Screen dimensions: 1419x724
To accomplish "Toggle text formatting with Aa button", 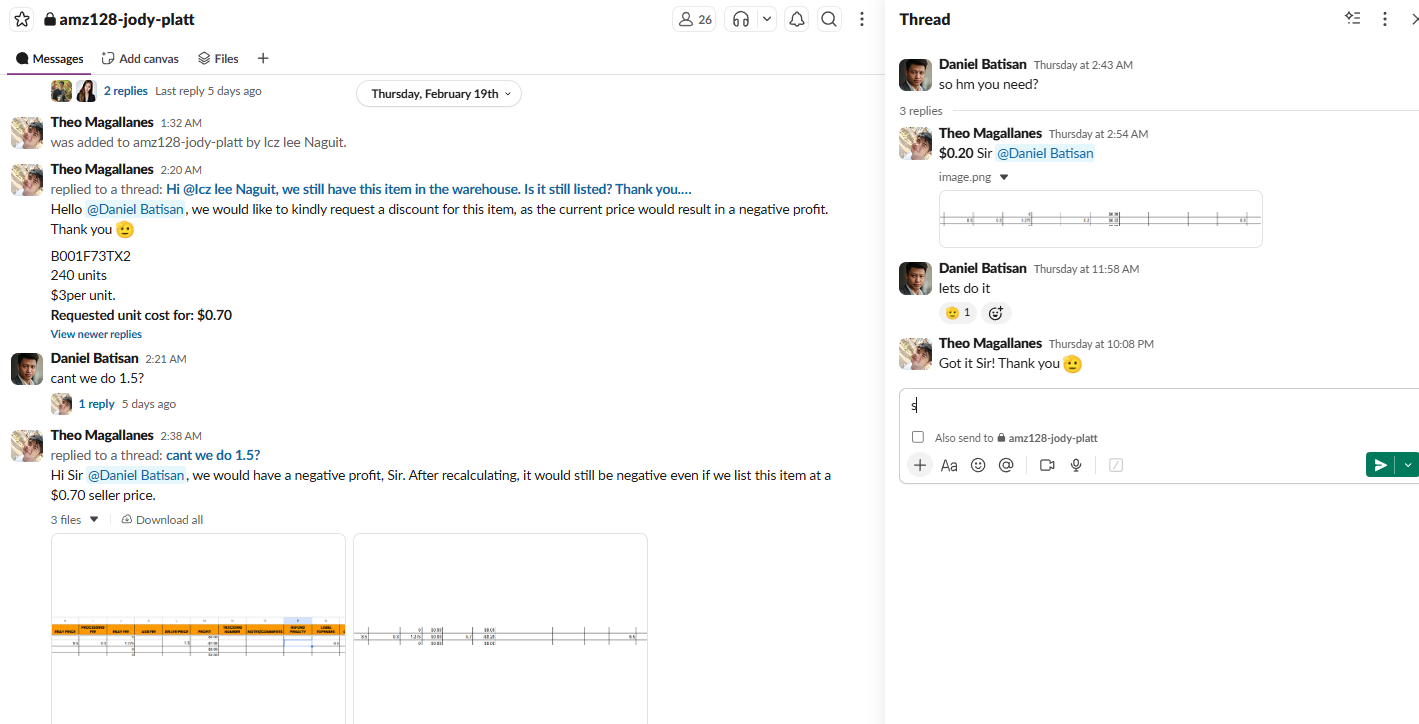I will click(949, 465).
